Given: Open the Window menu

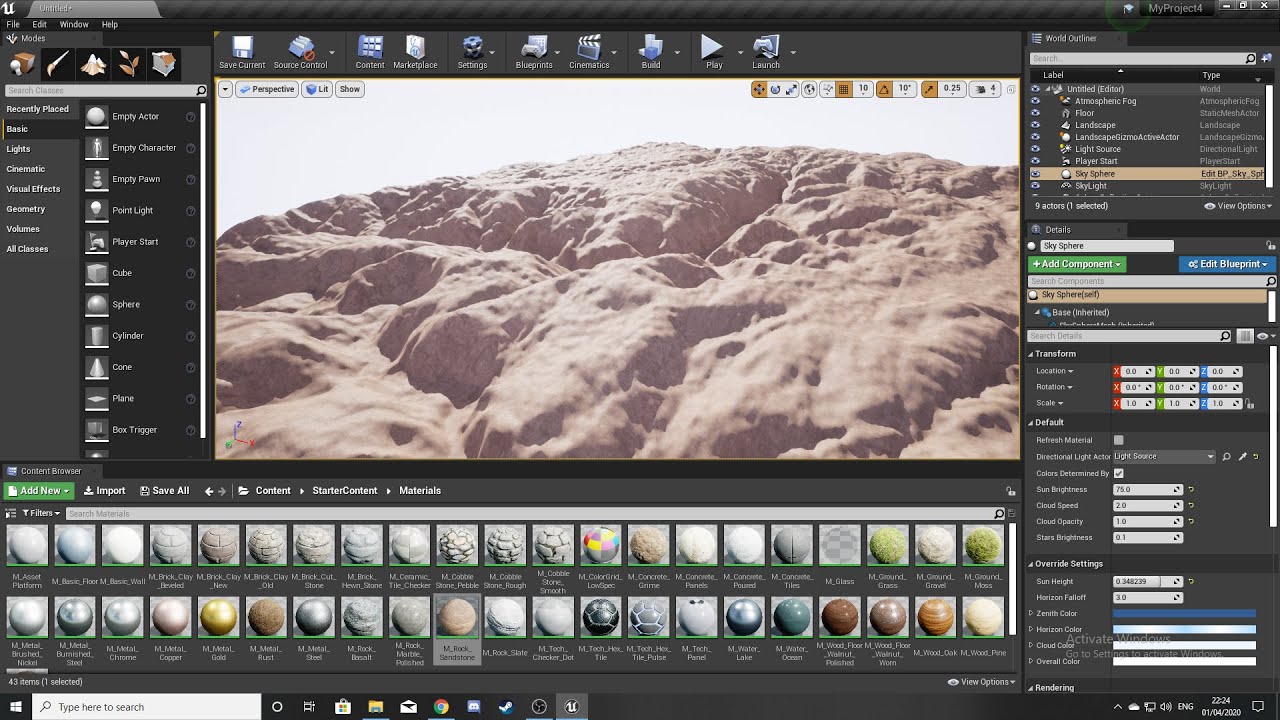Looking at the screenshot, I should 74,24.
